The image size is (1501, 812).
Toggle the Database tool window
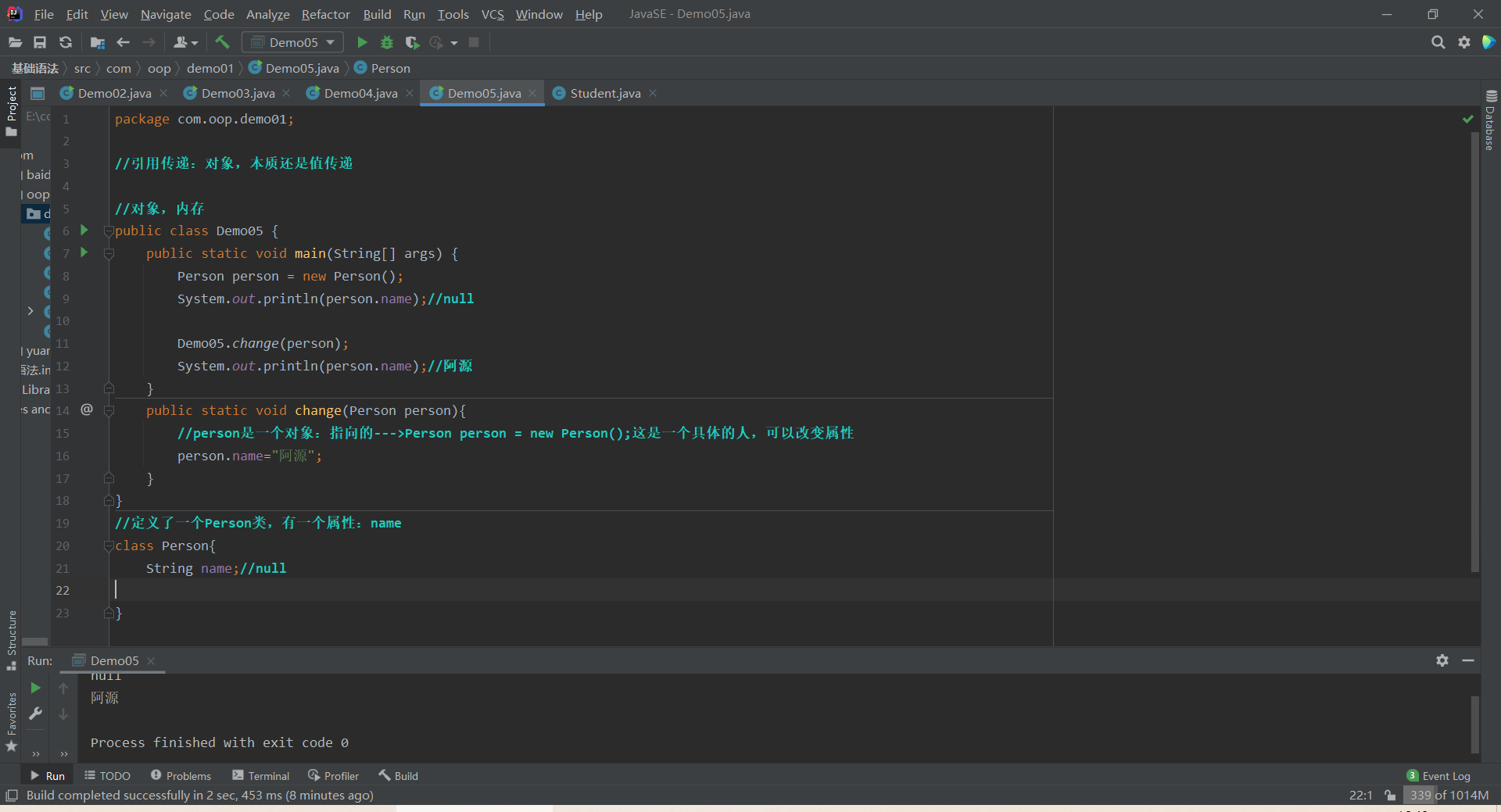[x=1490, y=120]
